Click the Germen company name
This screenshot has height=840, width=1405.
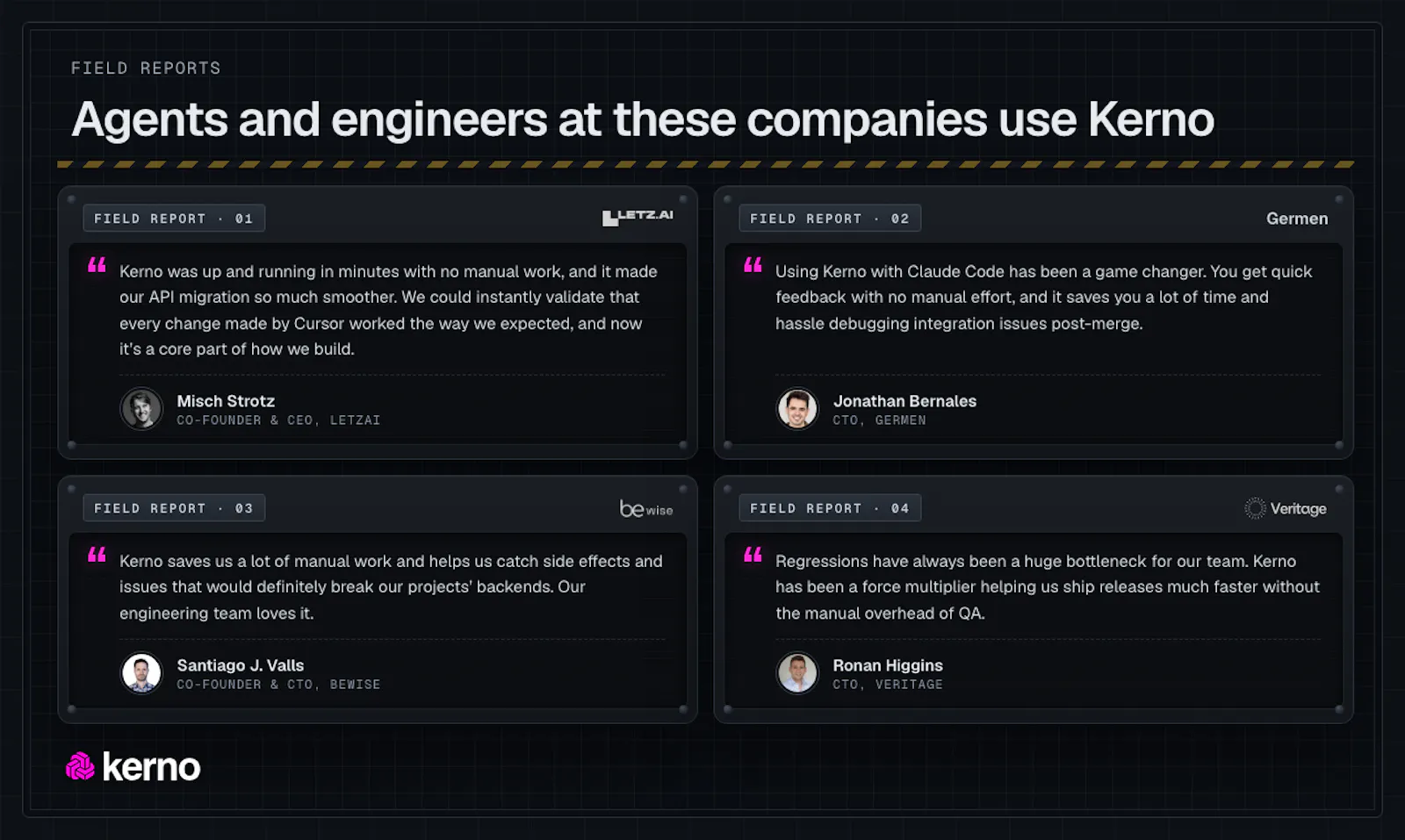pyautogui.click(x=1297, y=219)
